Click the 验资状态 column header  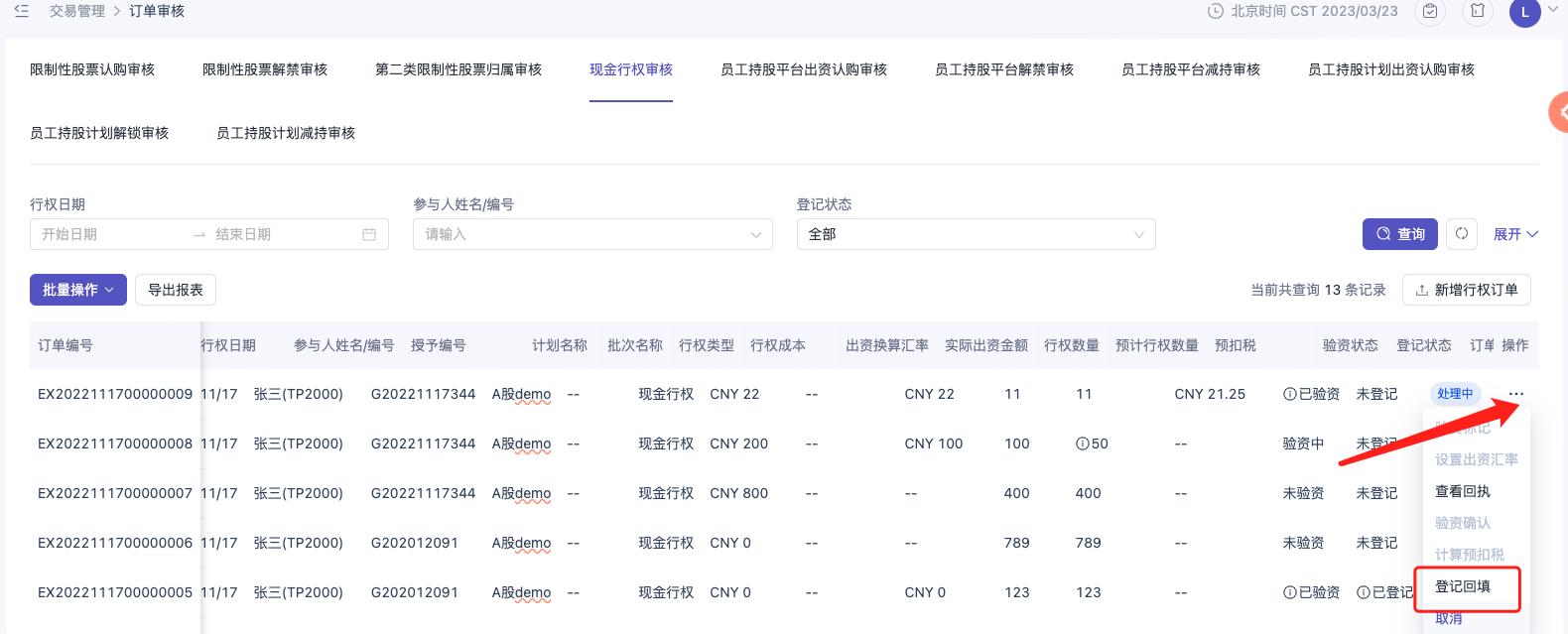pyautogui.click(x=1351, y=345)
